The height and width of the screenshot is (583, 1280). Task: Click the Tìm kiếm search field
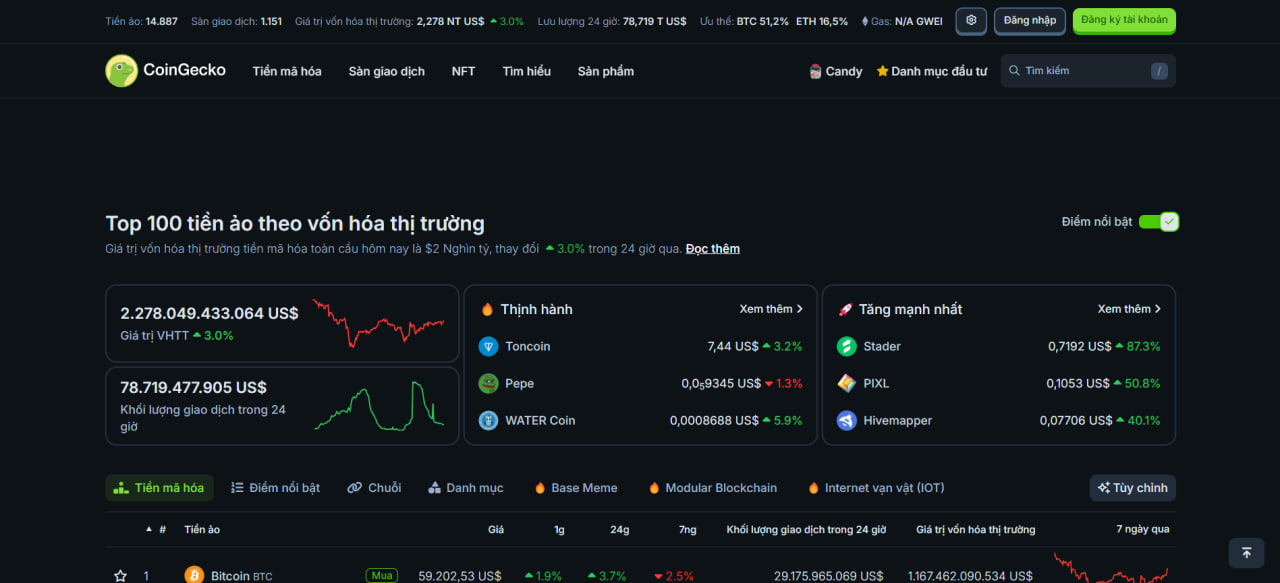point(1088,71)
